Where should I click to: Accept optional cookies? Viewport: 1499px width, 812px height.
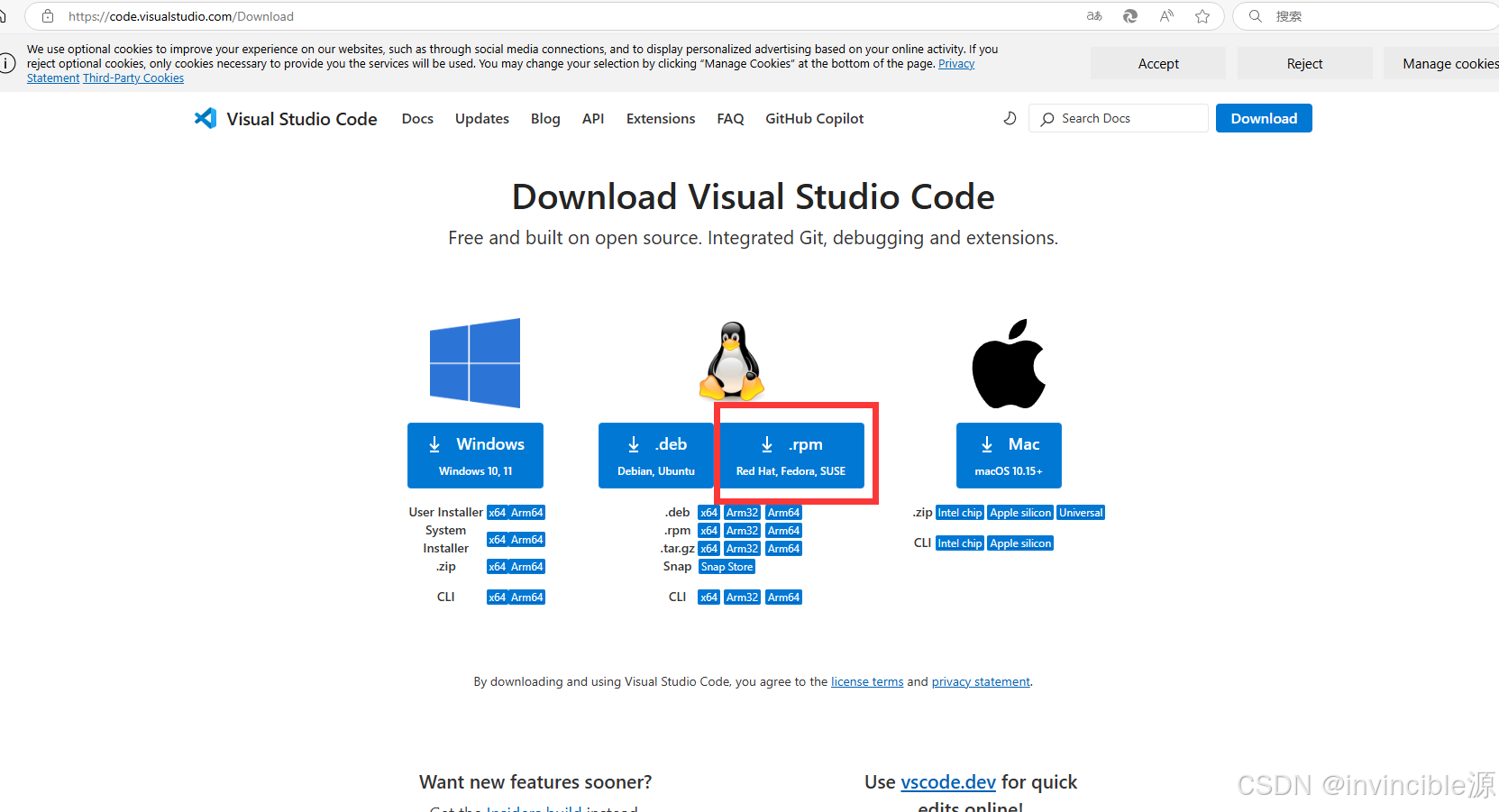[x=1158, y=63]
